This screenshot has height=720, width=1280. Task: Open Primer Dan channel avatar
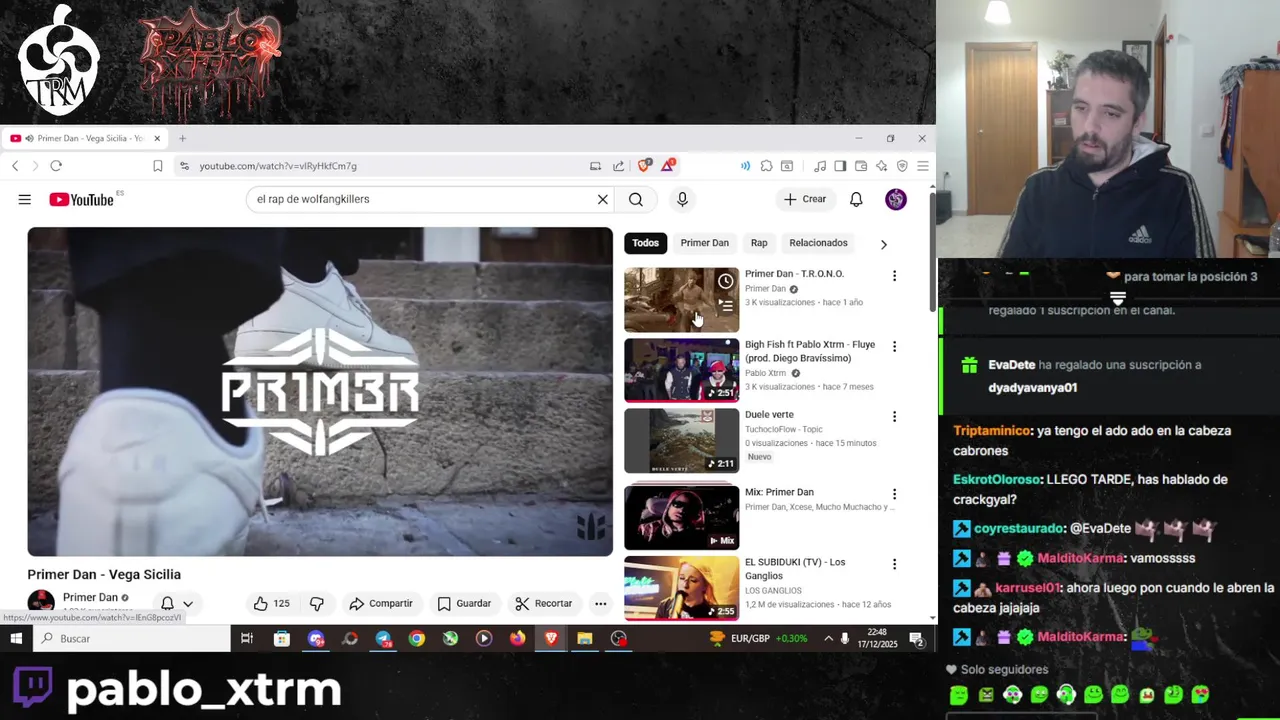pos(41,602)
